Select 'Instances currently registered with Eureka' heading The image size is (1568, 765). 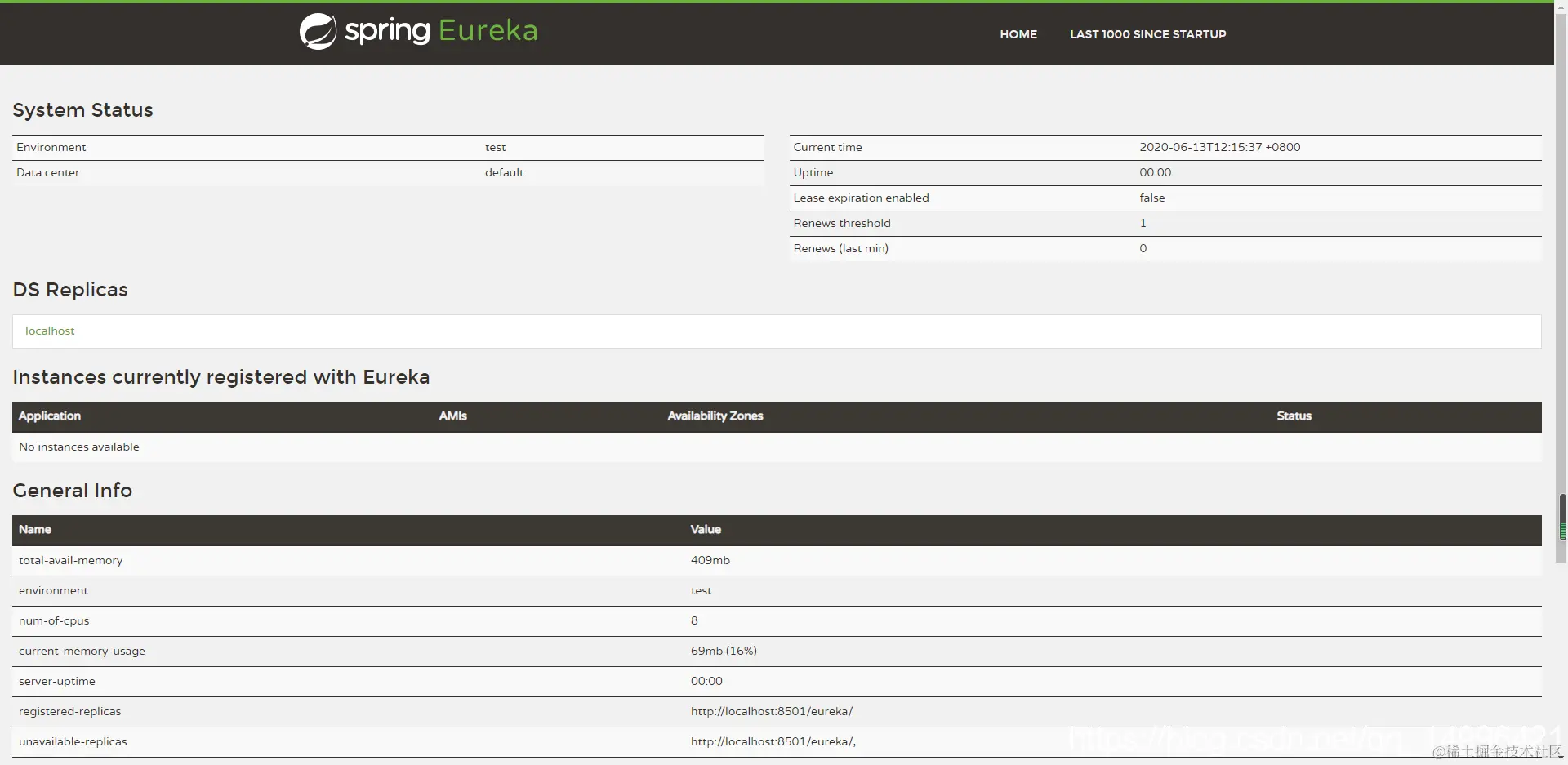point(220,377)
